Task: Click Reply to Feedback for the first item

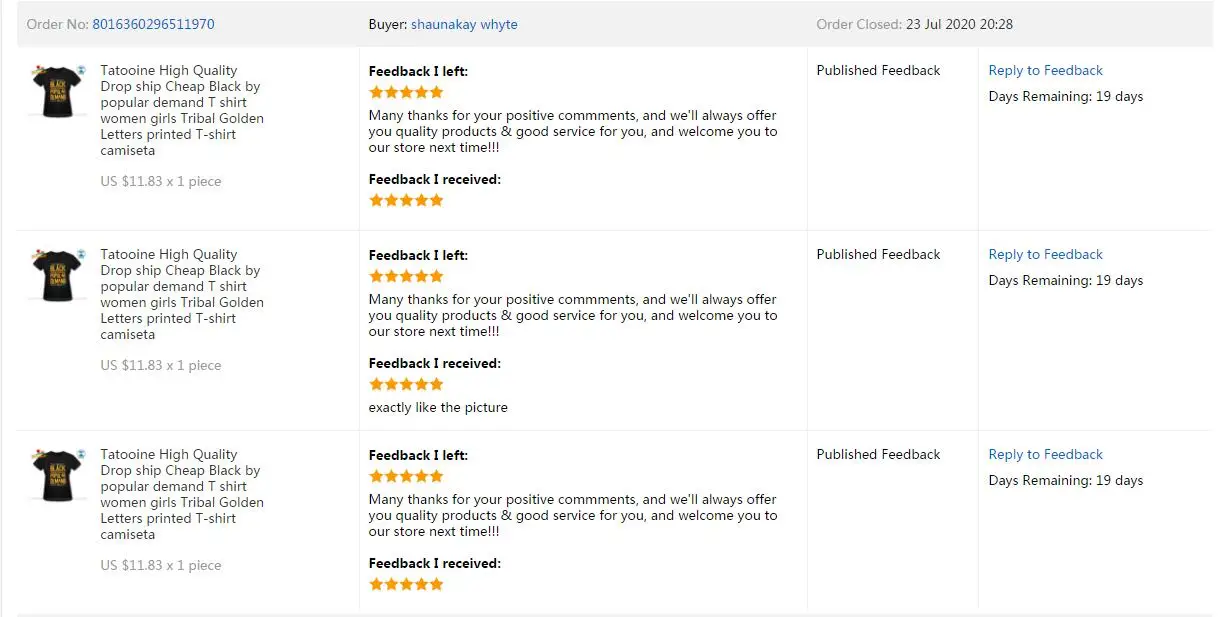Action: (1045, 70)
